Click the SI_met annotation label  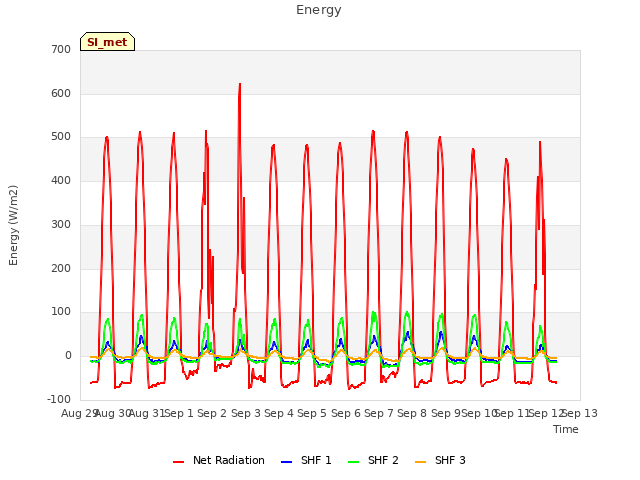pos(107,42)
